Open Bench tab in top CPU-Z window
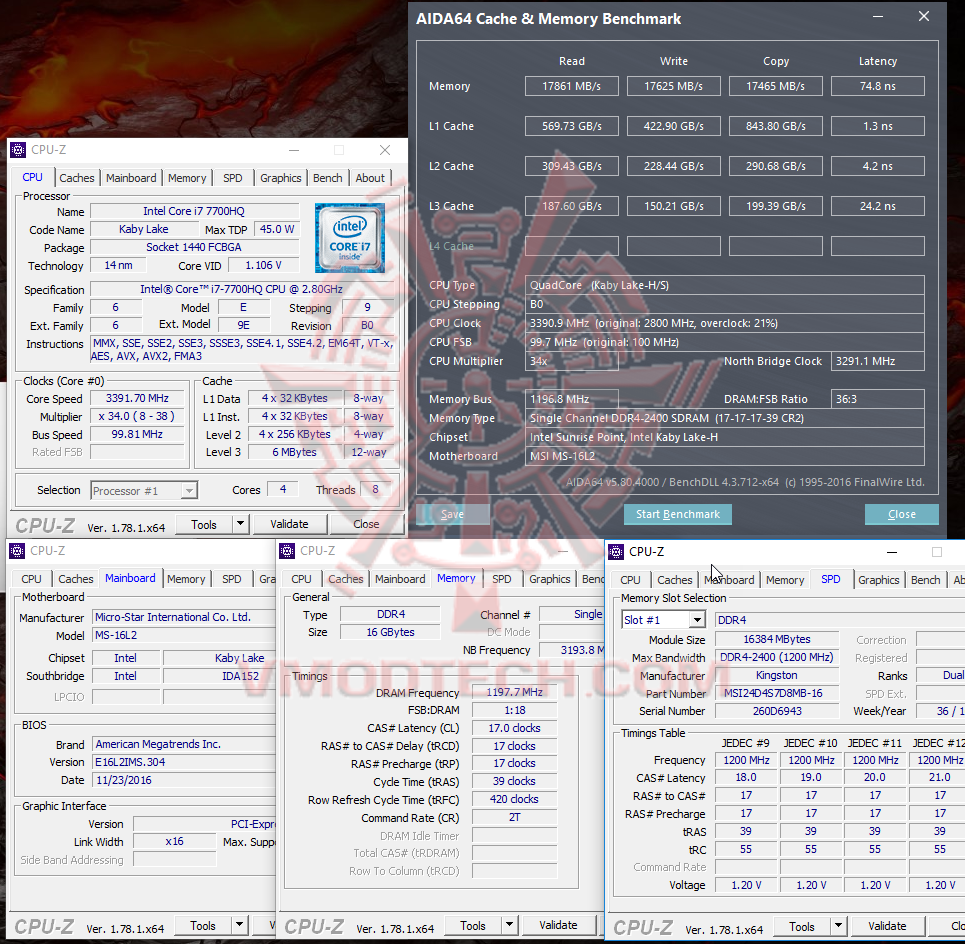This screenshot has width=965, height=944. click(327, 178)
